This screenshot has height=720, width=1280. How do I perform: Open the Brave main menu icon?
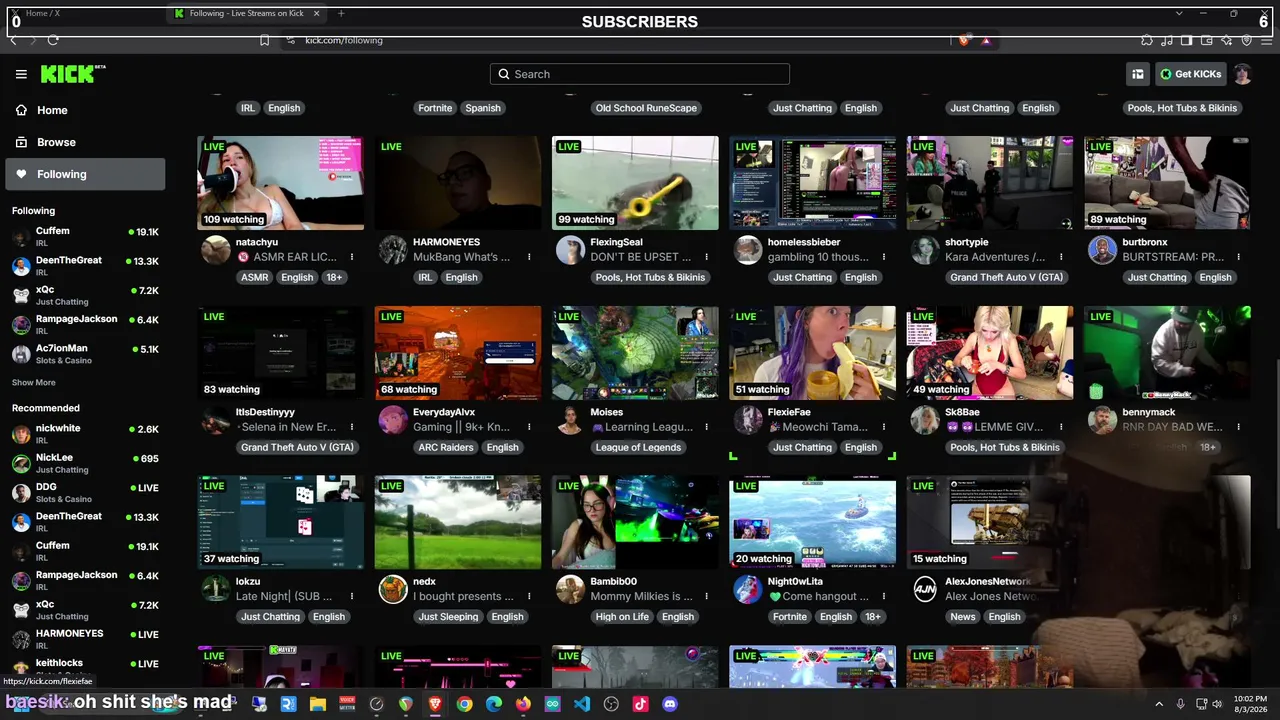(x=1266, y=40)
